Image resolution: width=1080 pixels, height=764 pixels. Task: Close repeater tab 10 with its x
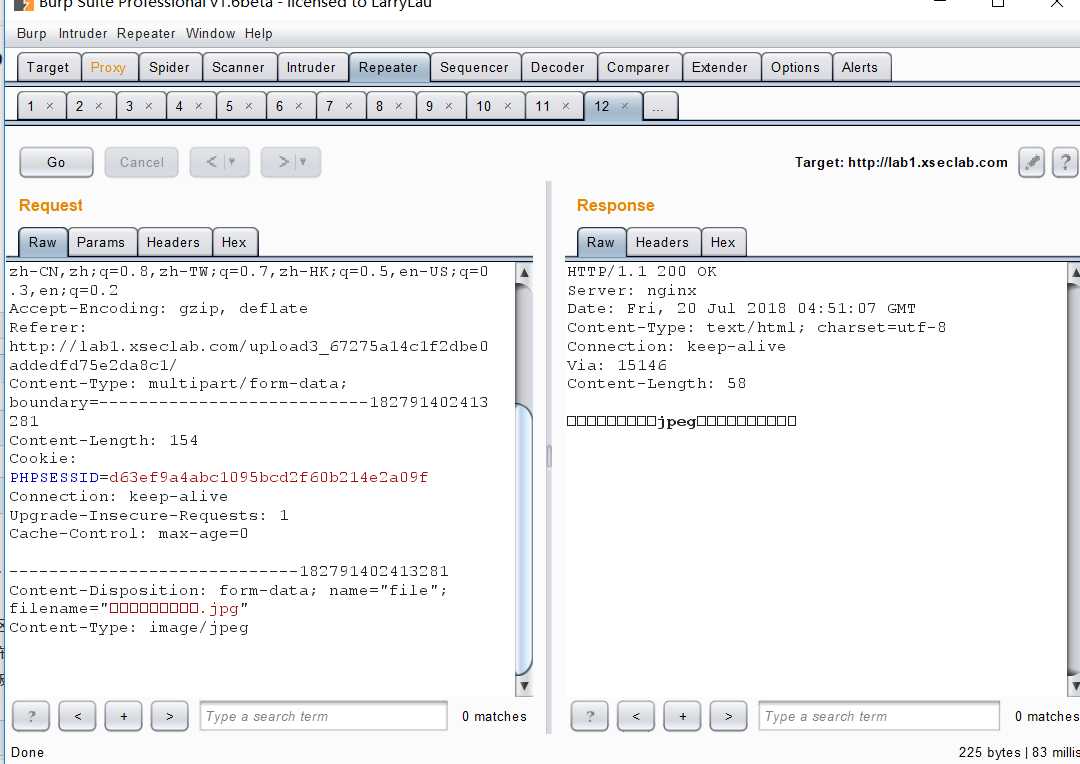point(508,106)
